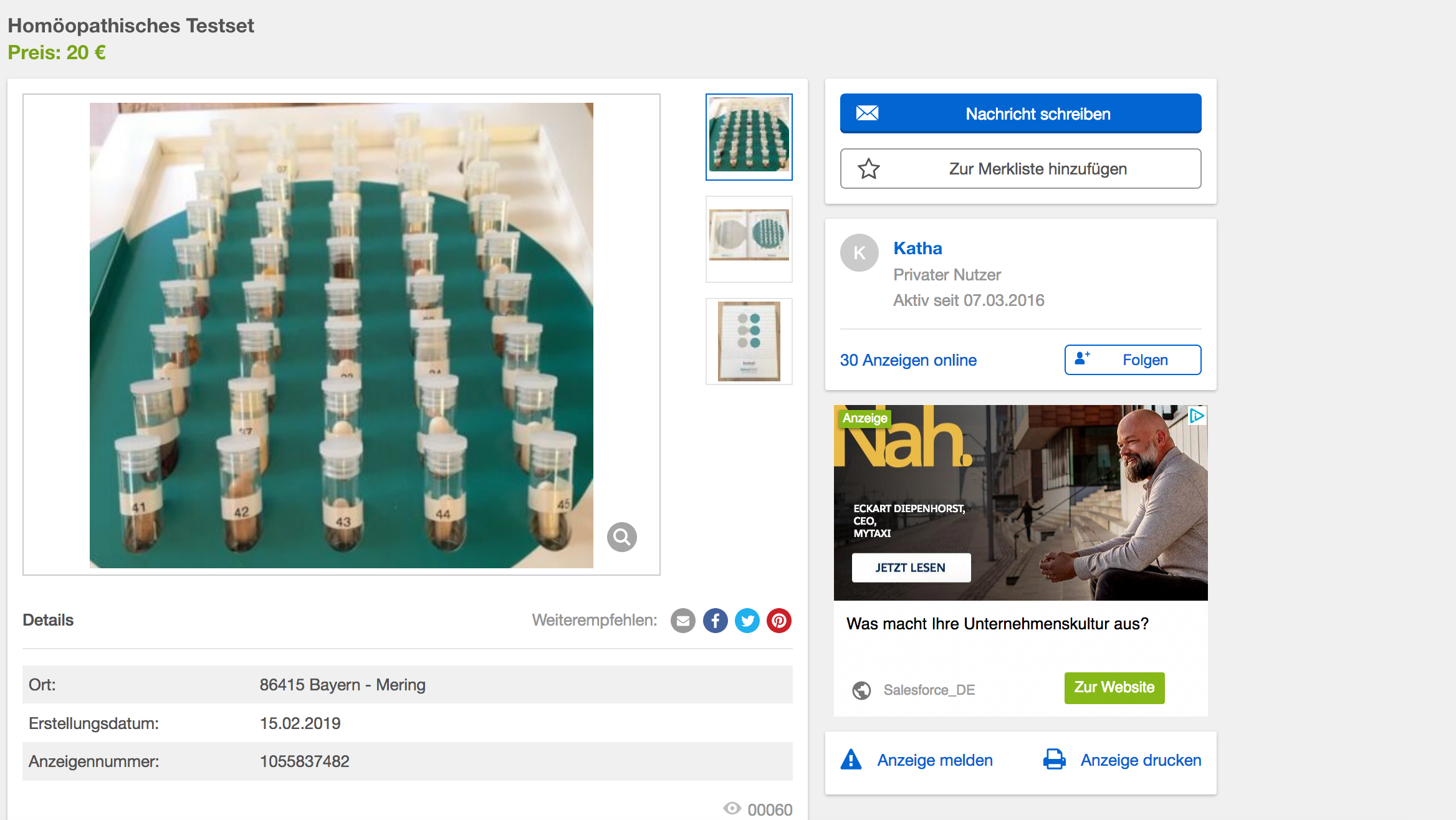Screen dimensions: 1456x820
Task: Click the green Zur Website button
Action: [x=1114, y=687]
